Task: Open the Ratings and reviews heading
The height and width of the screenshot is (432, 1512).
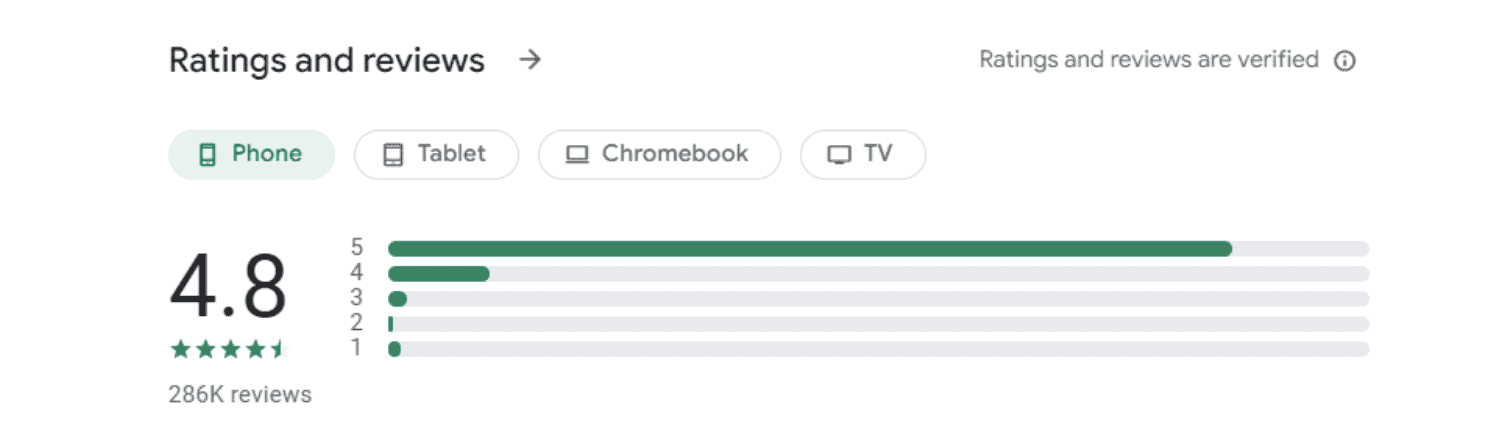Action: [327, 60]
